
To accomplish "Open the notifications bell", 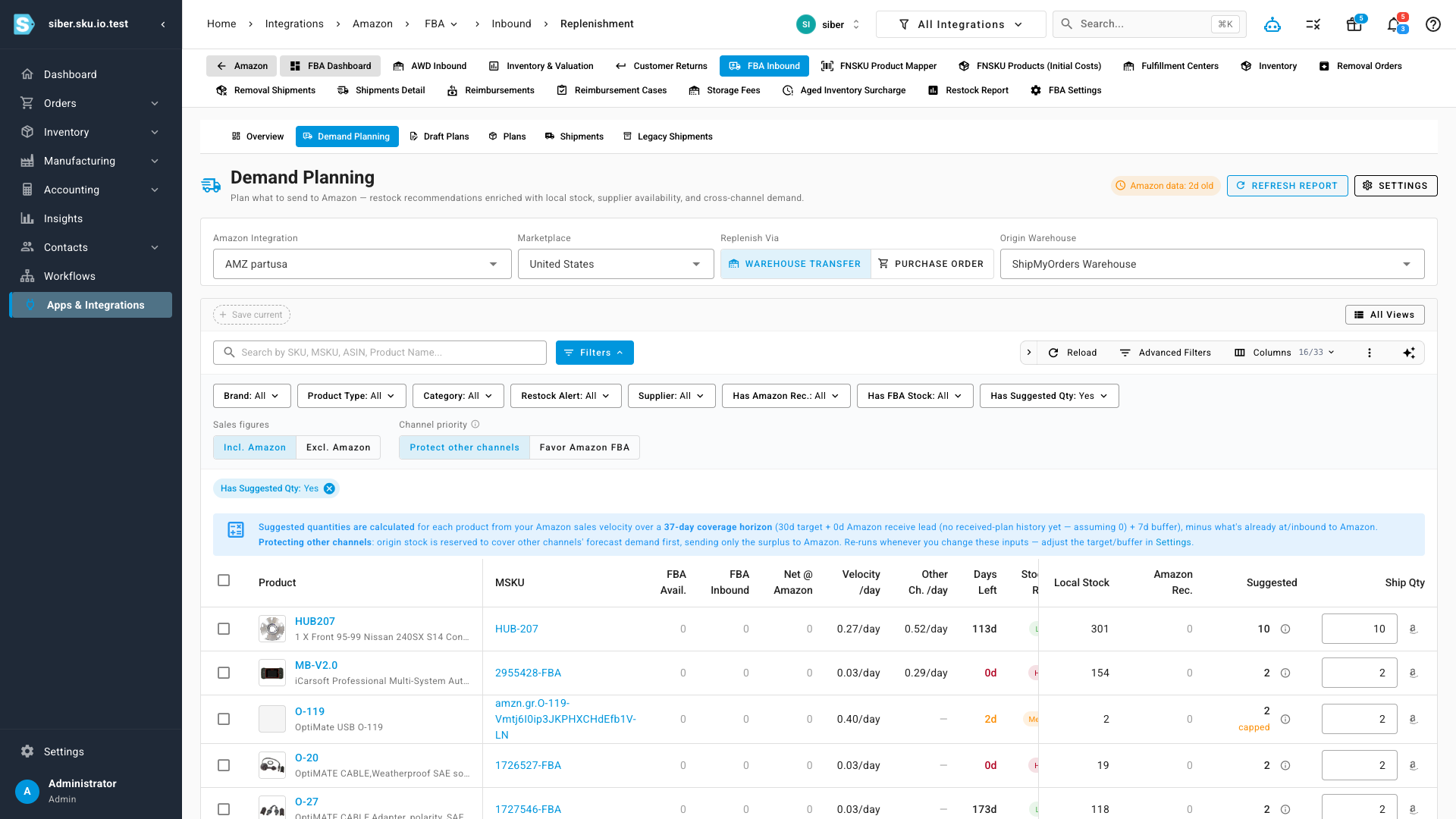I will coord(1393,24).
